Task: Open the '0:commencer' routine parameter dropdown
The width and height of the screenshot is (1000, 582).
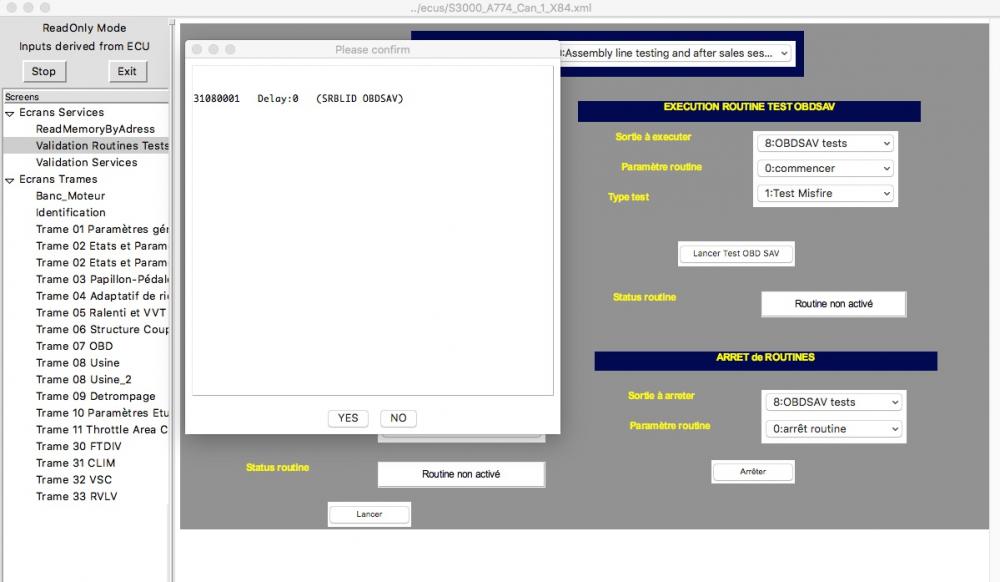Action: click(825, 168)
